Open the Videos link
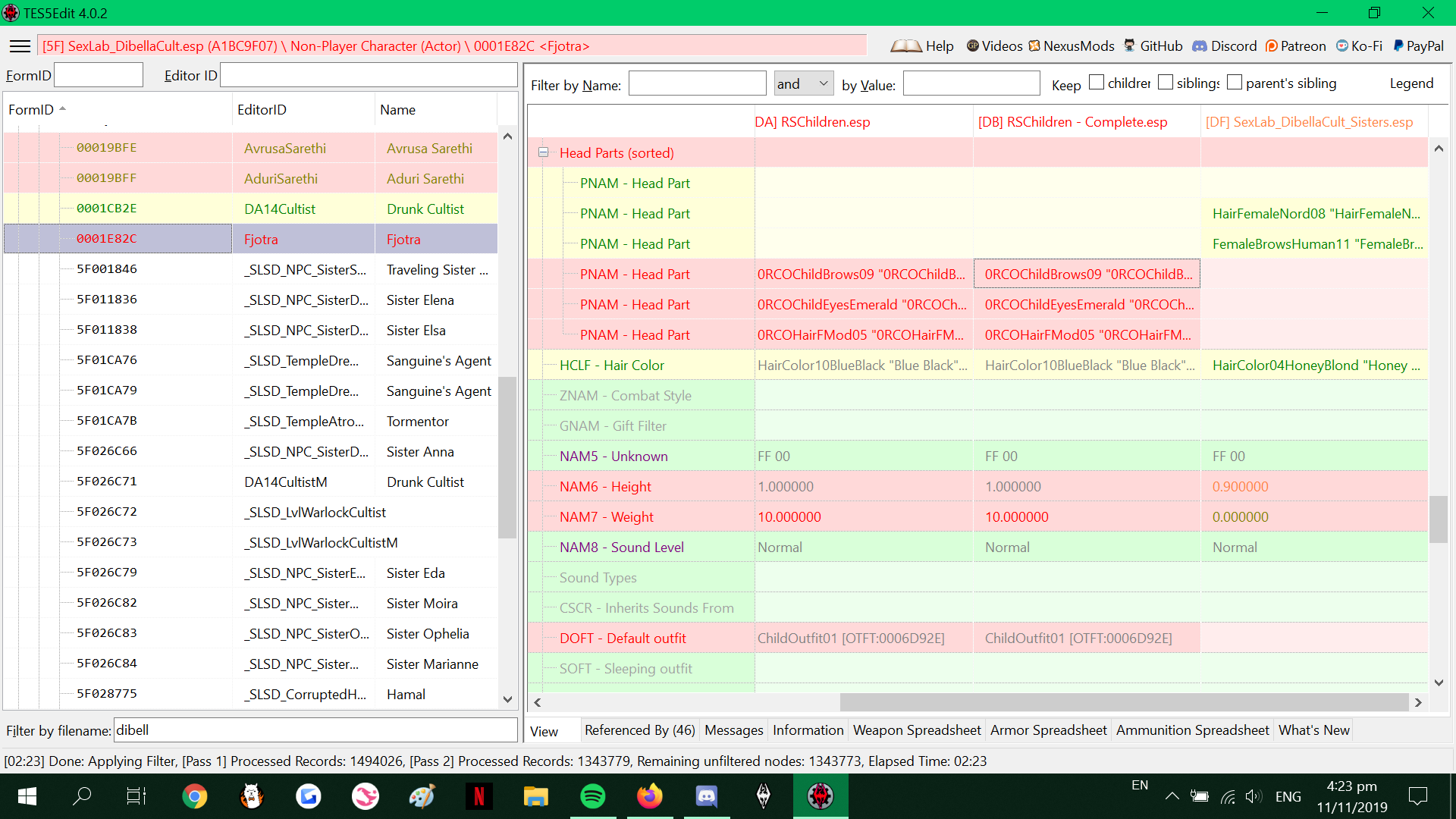 pyautogui.click(x=994, y=46)
